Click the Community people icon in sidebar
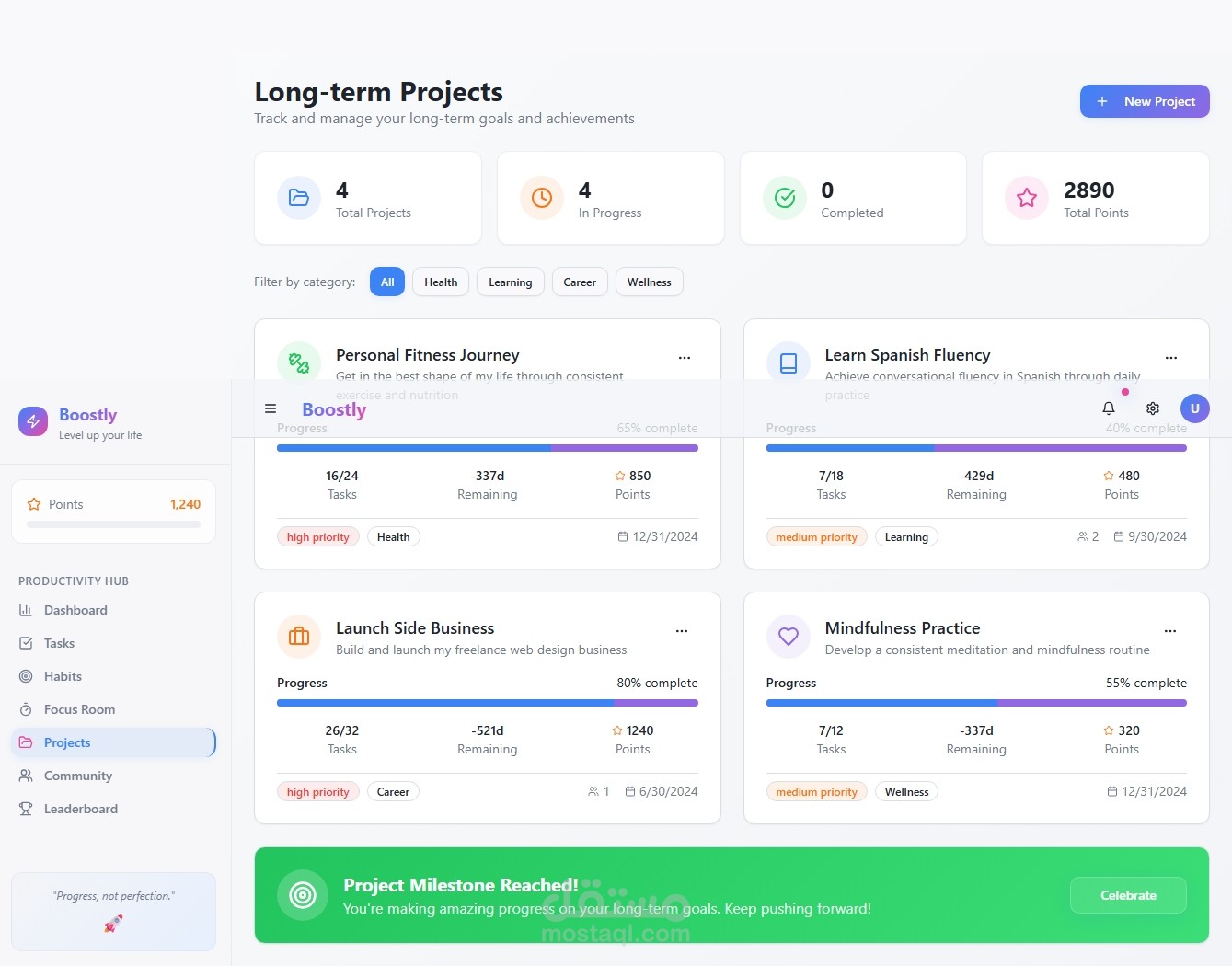 (26, 776)
